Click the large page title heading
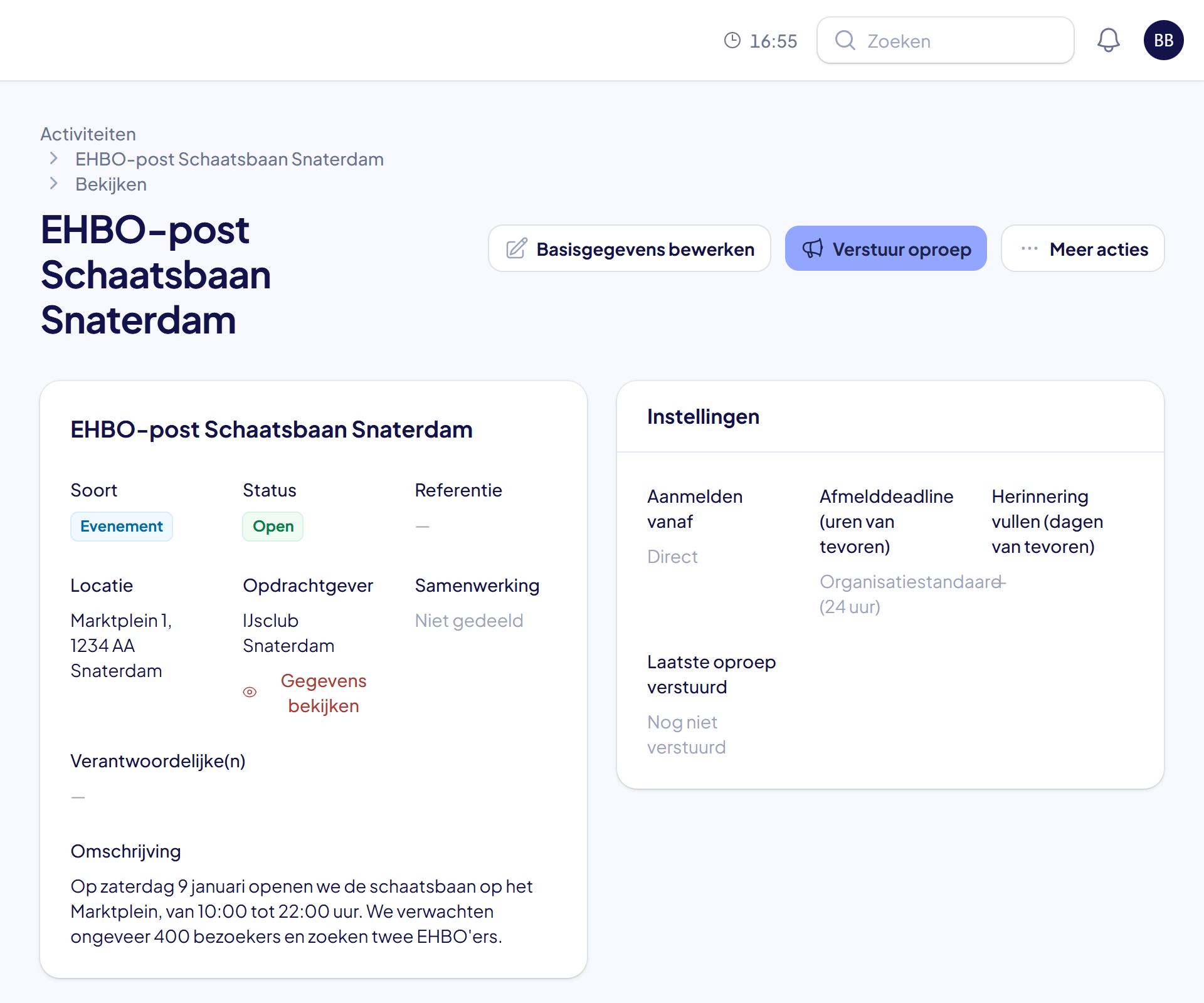This screenshot has width=1204, height=1003. click(x=156, y=275)
